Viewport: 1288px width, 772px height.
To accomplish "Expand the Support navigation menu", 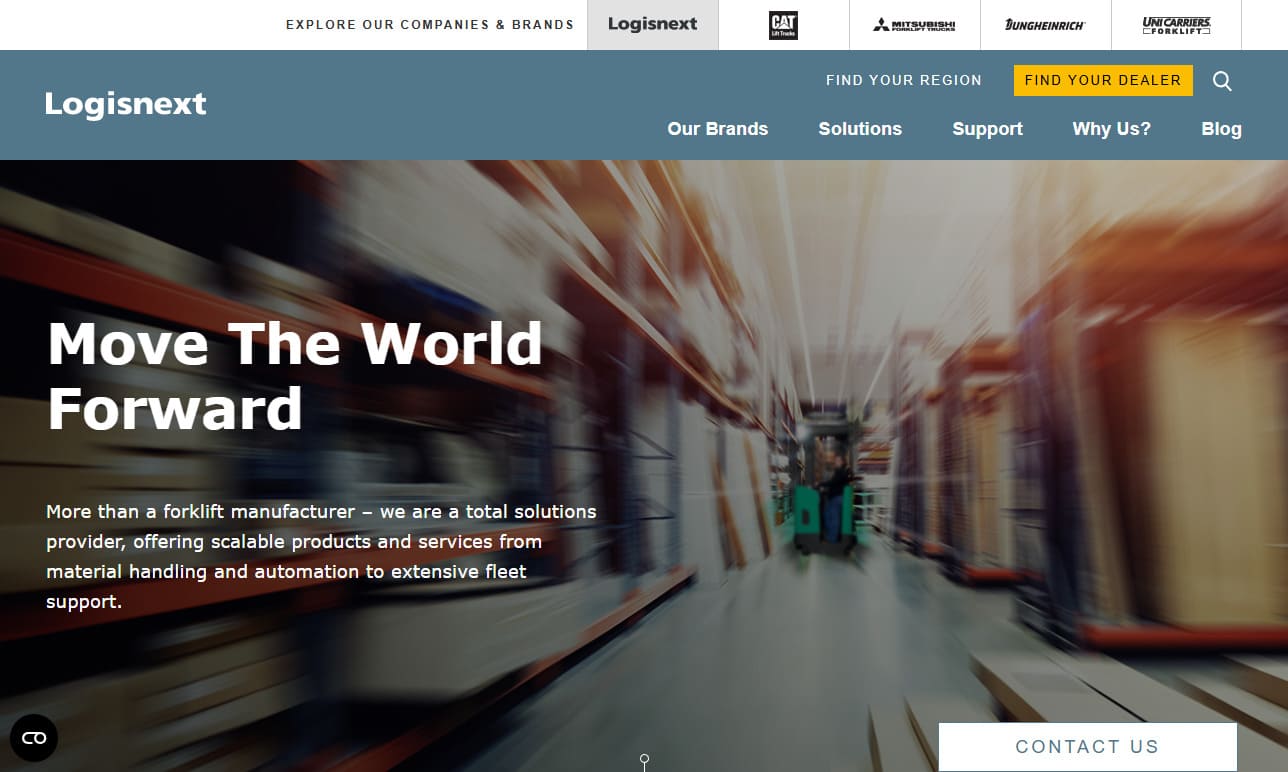I will [x=987, y=129].
